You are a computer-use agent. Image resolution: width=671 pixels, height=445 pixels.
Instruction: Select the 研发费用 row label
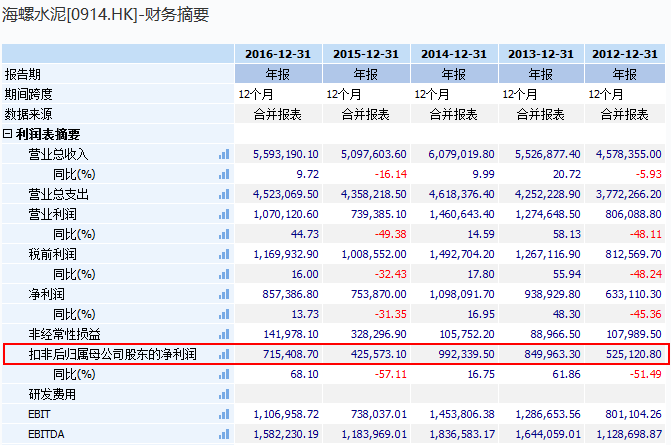pyautogui.click(x=52, y=394)
